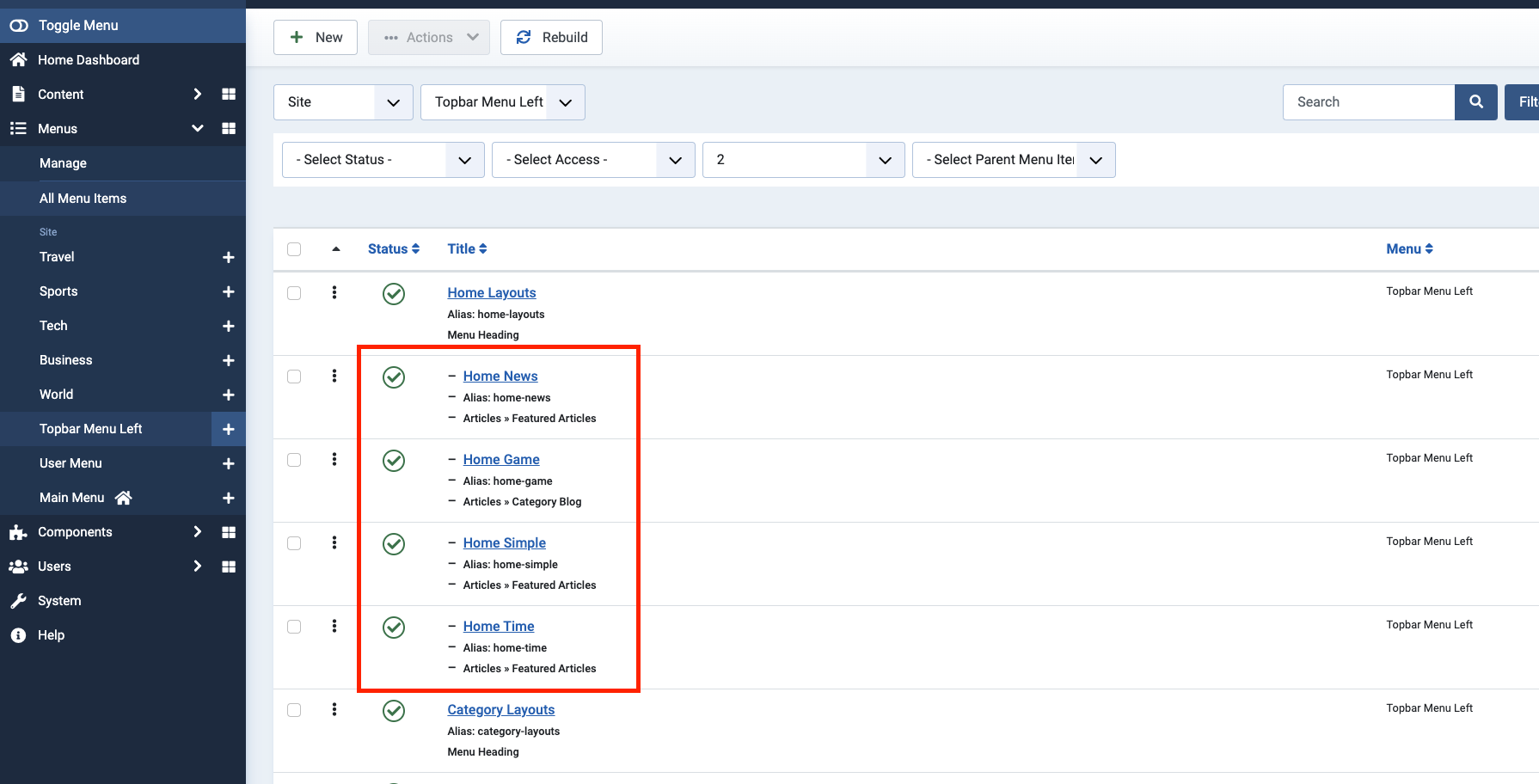The image size is (1539, 784).
Task: Expand the Topbar Menu Left menu selector
Action: point(502,102)
